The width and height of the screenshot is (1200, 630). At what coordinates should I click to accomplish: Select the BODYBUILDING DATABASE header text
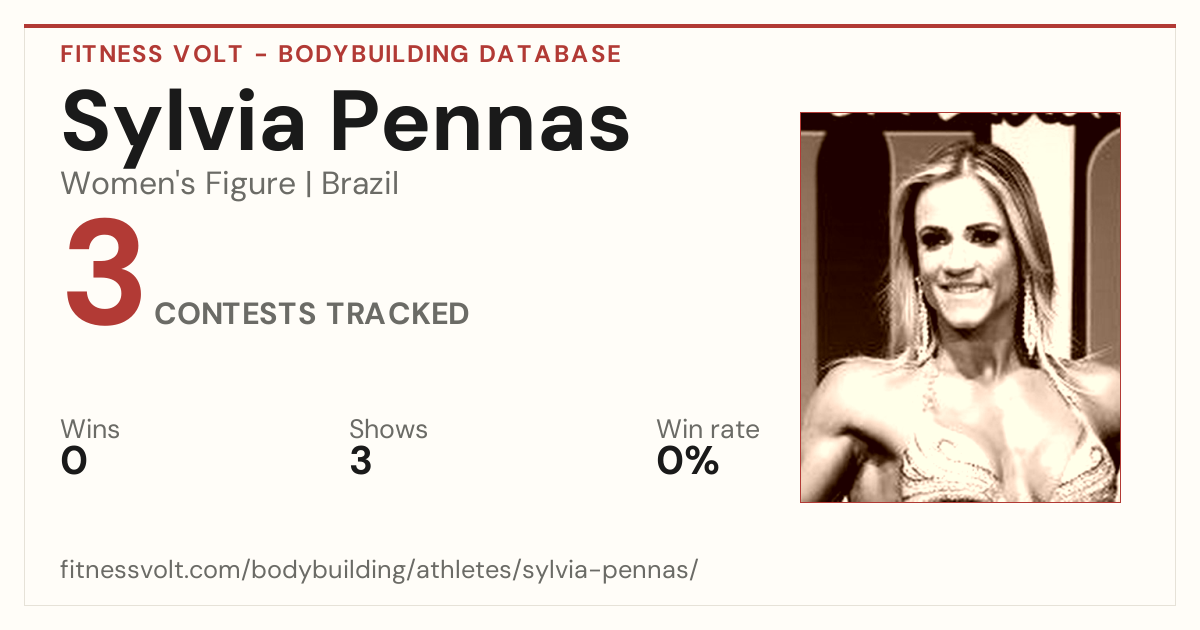pos(450,54)
